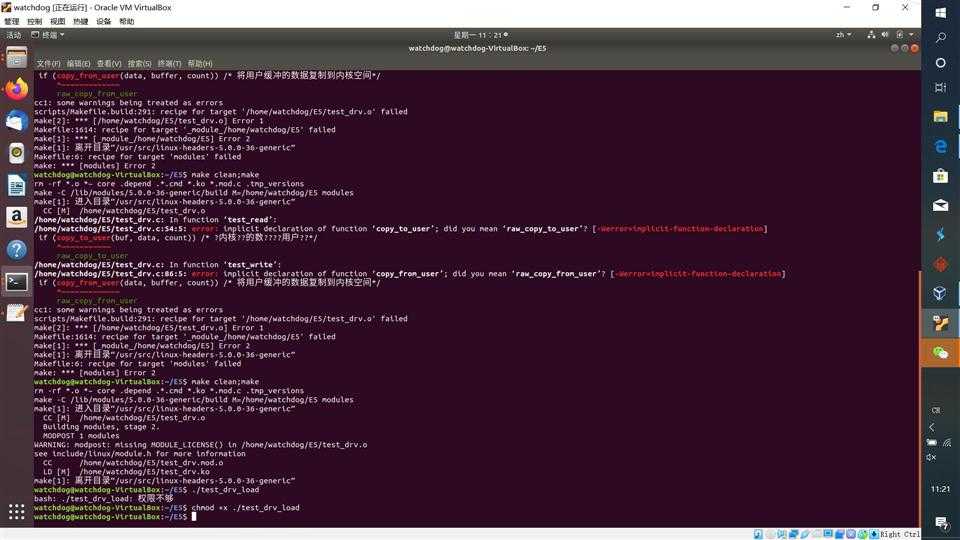Open VirtualBox 管理 menu
Screen dimensions: 960x540
12,21
